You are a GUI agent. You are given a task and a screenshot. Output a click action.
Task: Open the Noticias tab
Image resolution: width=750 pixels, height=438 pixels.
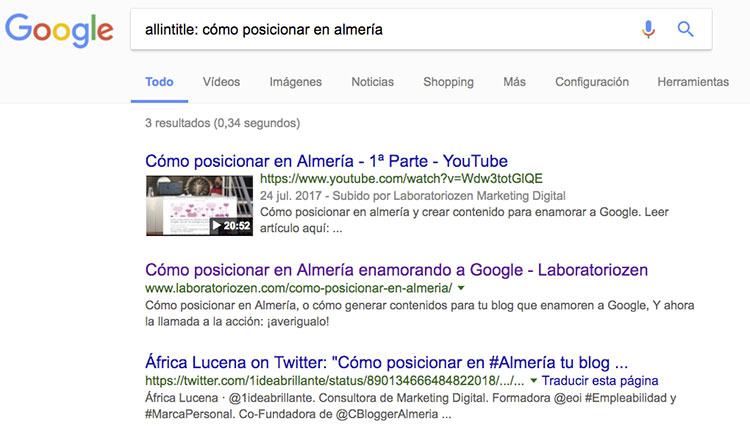(373, 82)
